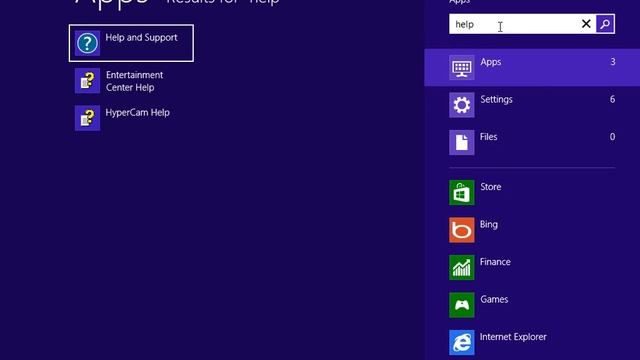
Task: Search within the Store label
Action: click(x=491, y=187)
